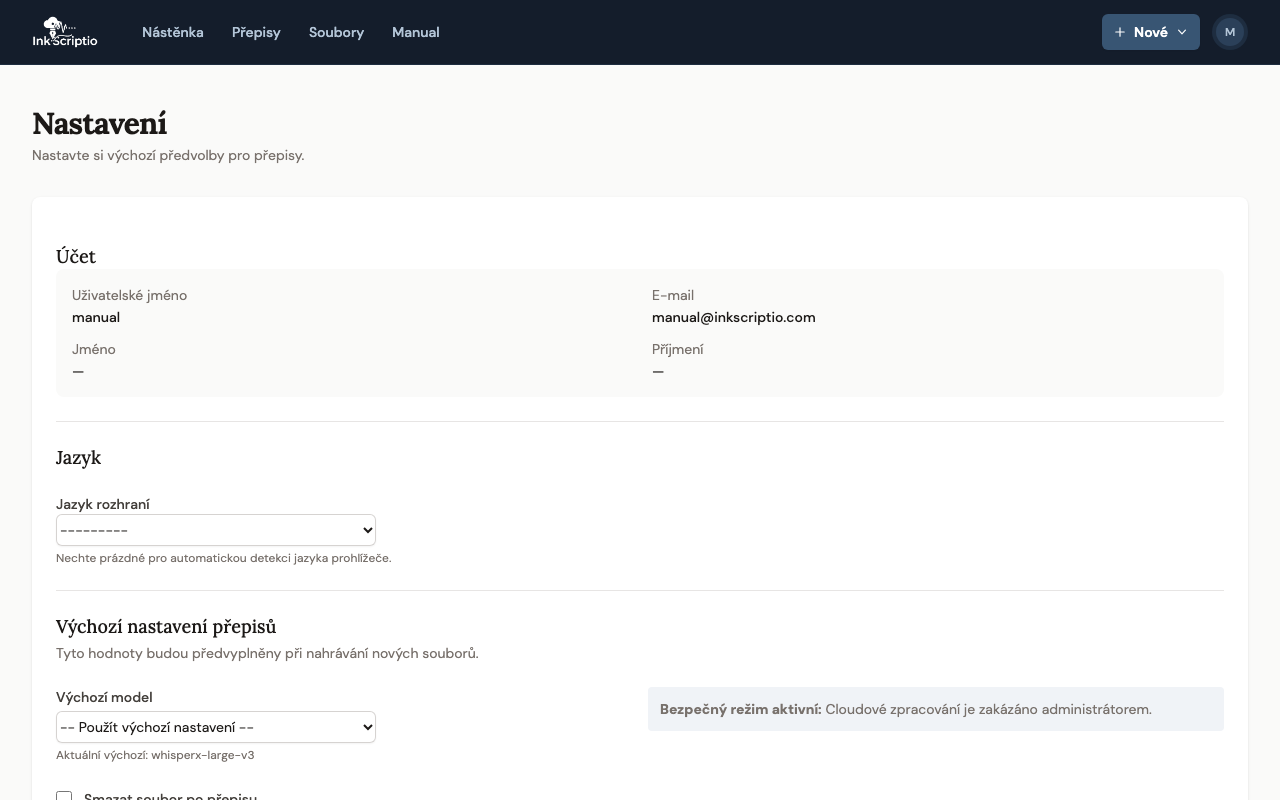The height and width of the screenshot is (800, 1280).
Task: Go to the Přepisy section
Action: pos(256,32)
